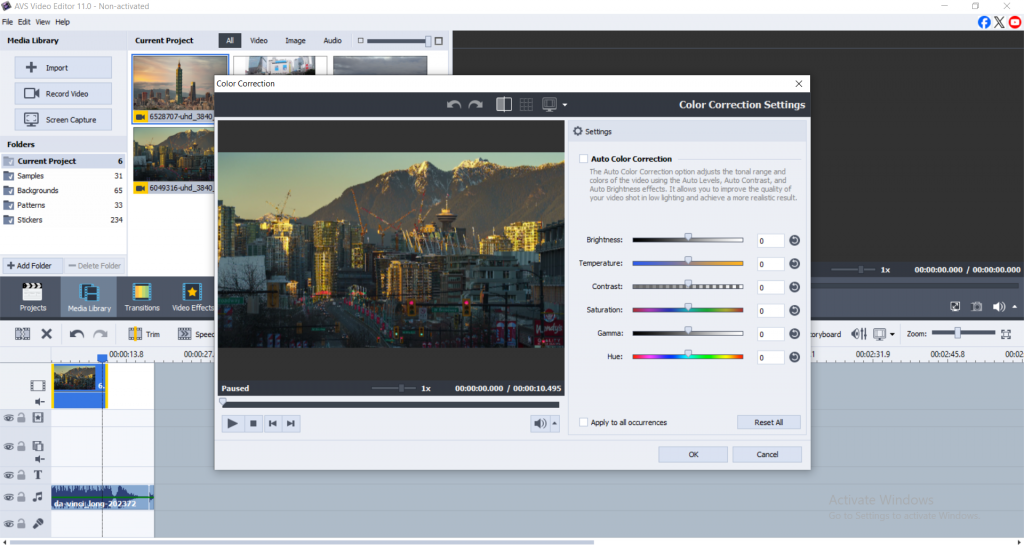This screenshot has height=545, width=1024.
Task: Reset the Hue value with its round icon
Action: 795,357
